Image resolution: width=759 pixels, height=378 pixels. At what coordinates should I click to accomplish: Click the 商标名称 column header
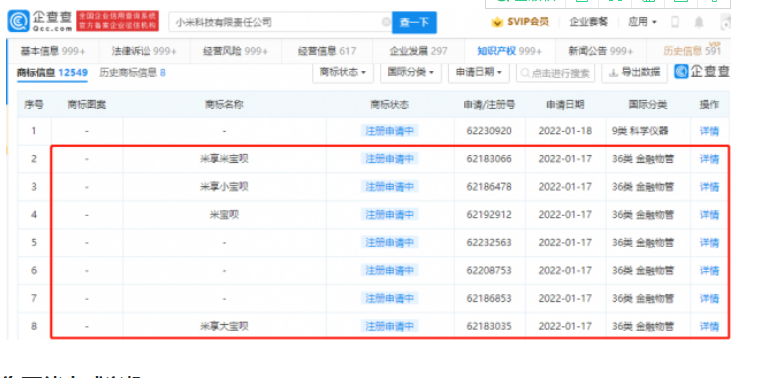click(224, 105)
